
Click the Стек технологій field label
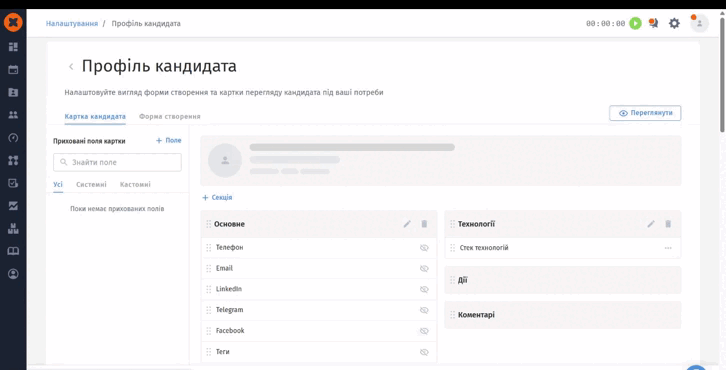point(484,248)
